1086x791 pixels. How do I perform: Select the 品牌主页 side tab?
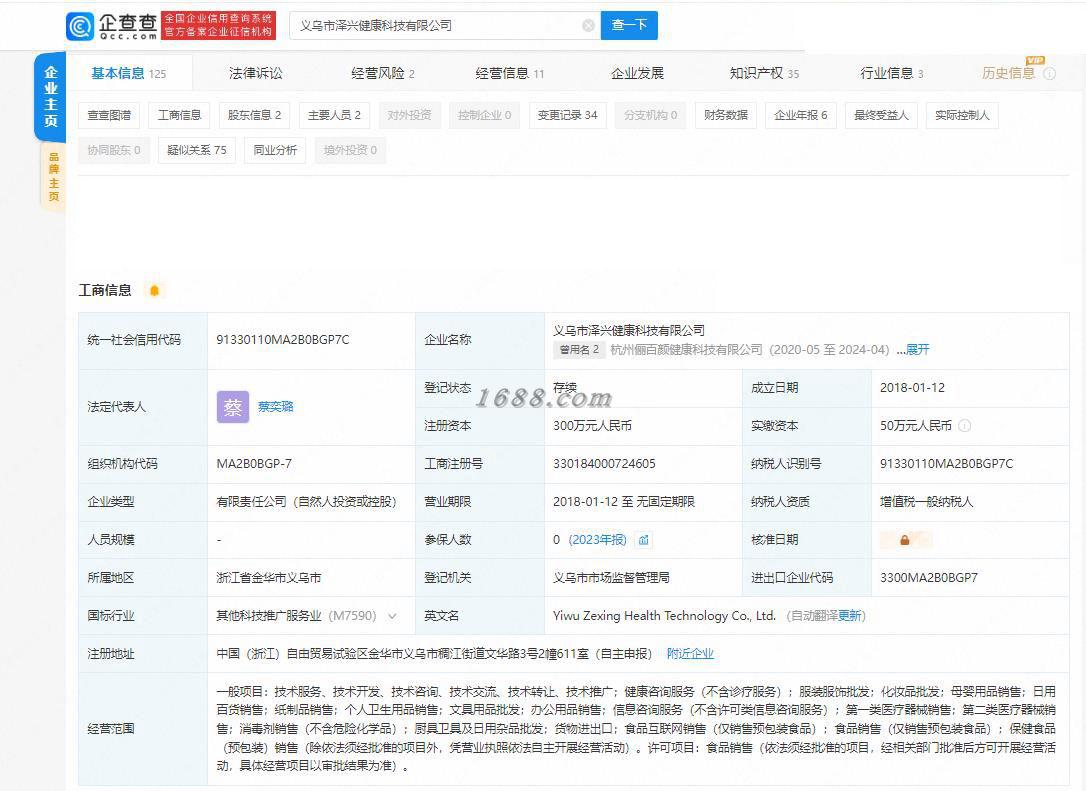point(53,177)
